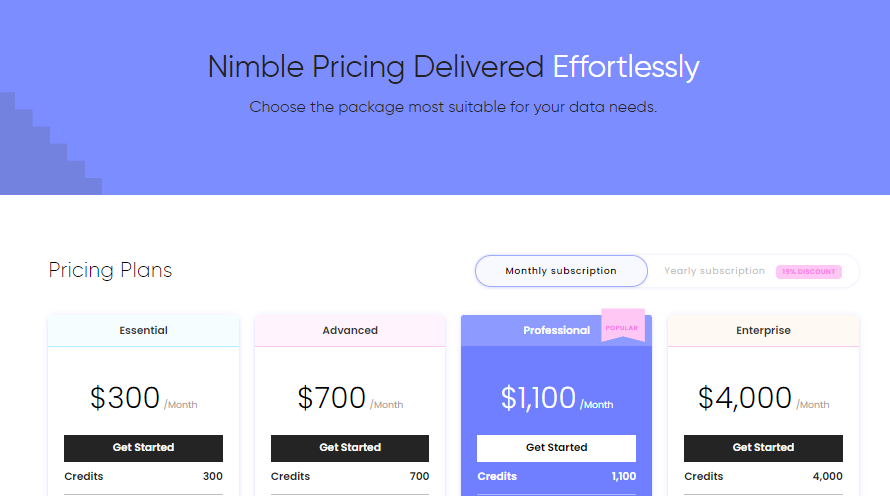Click the $700 per month price

click(x=332, y=398)
